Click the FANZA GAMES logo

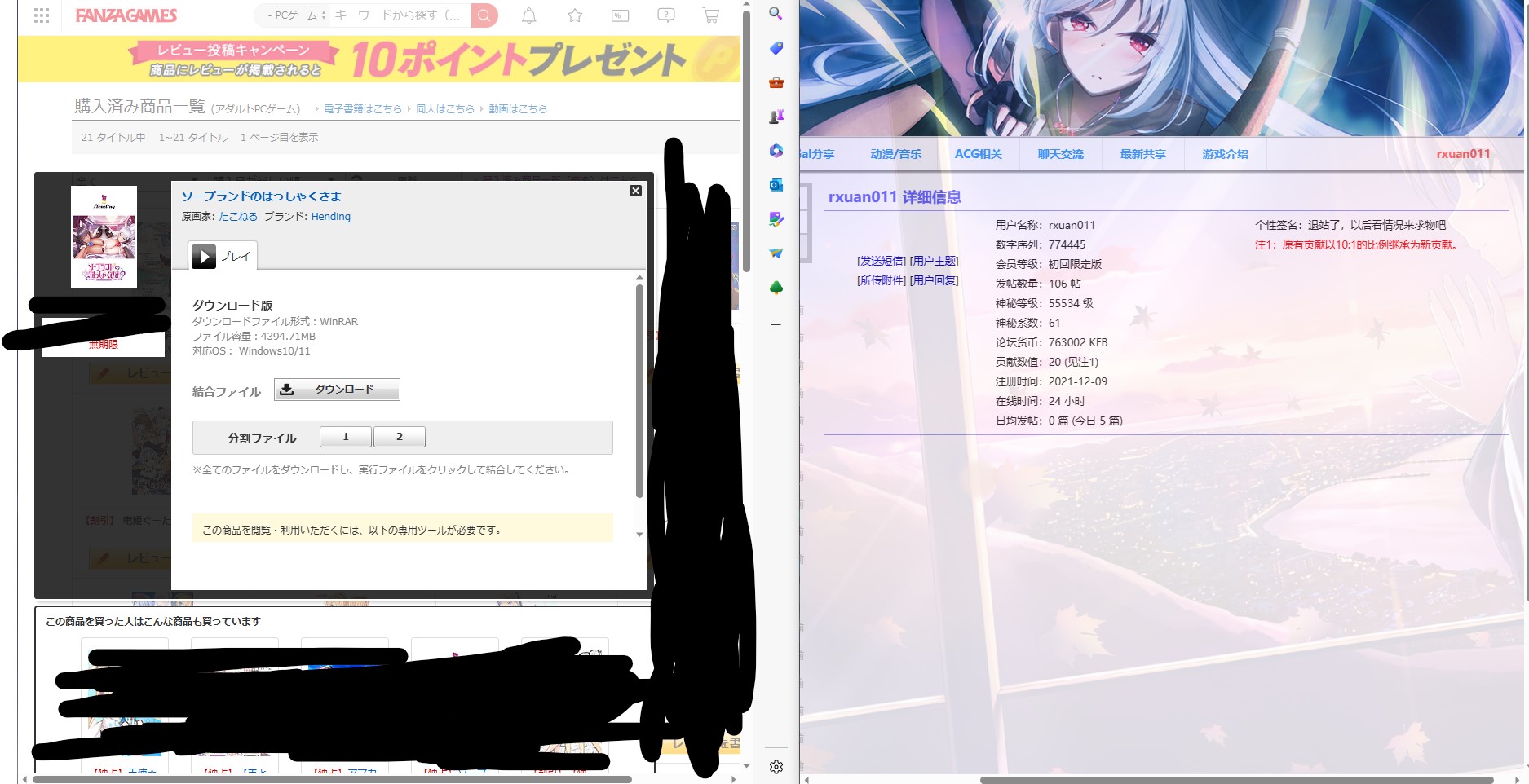tap(126, 15)
